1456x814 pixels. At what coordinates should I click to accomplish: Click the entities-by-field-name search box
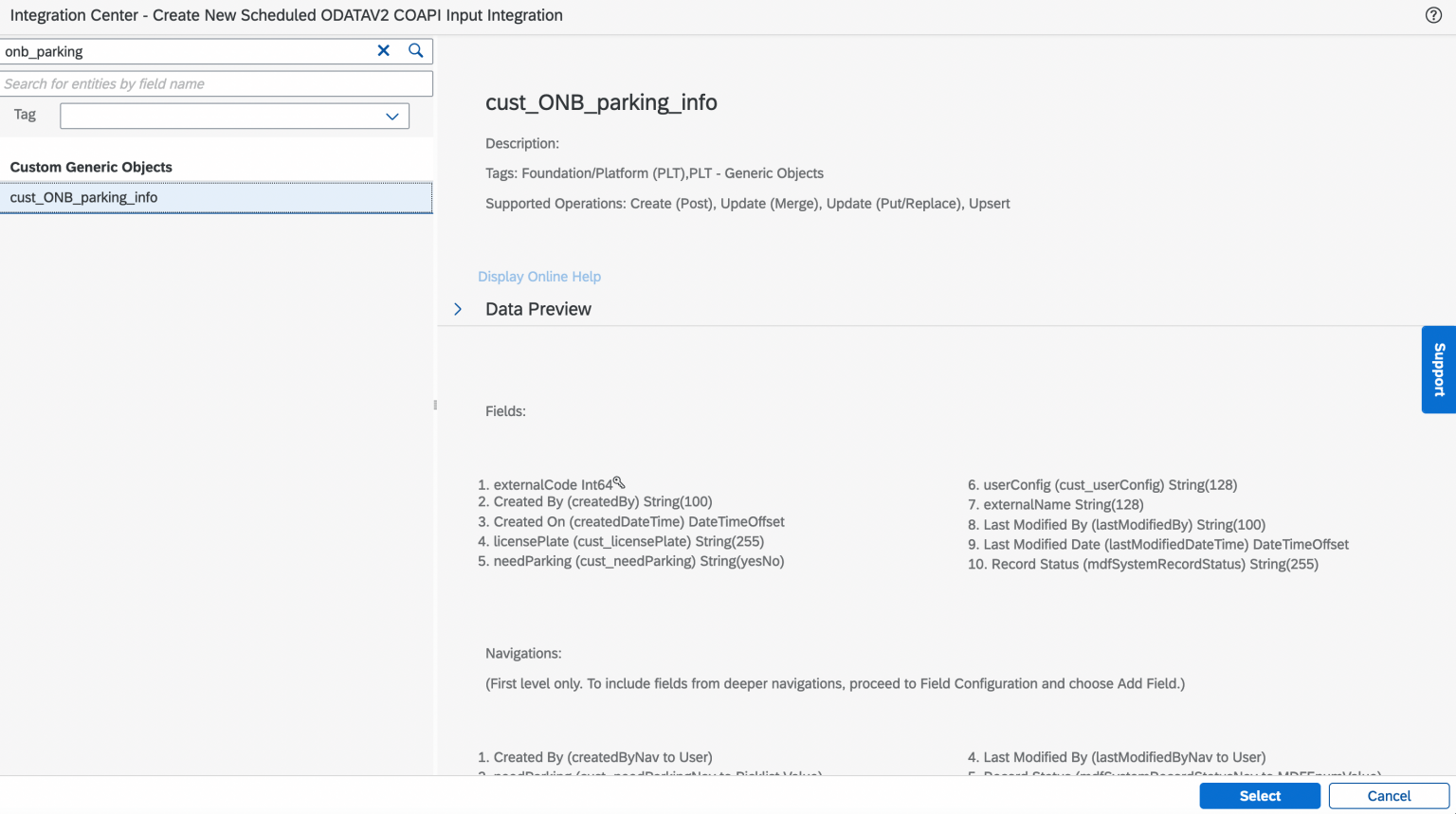coord(216,83)
